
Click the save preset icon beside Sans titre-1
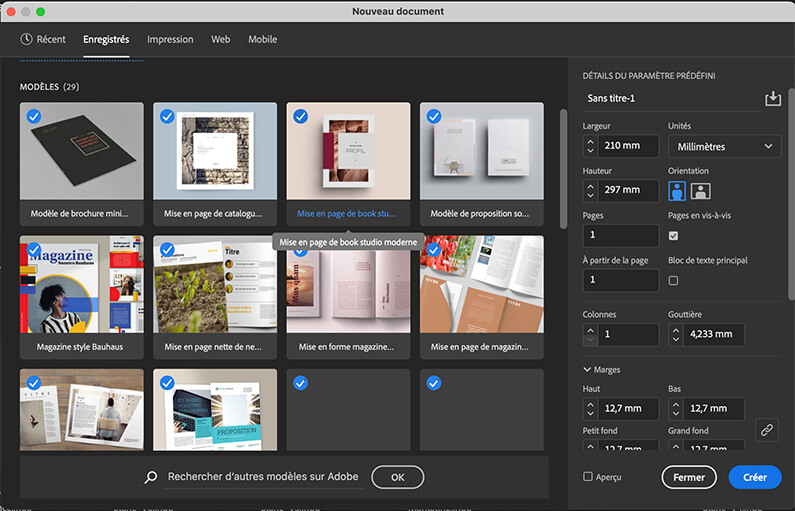[772, 98]
